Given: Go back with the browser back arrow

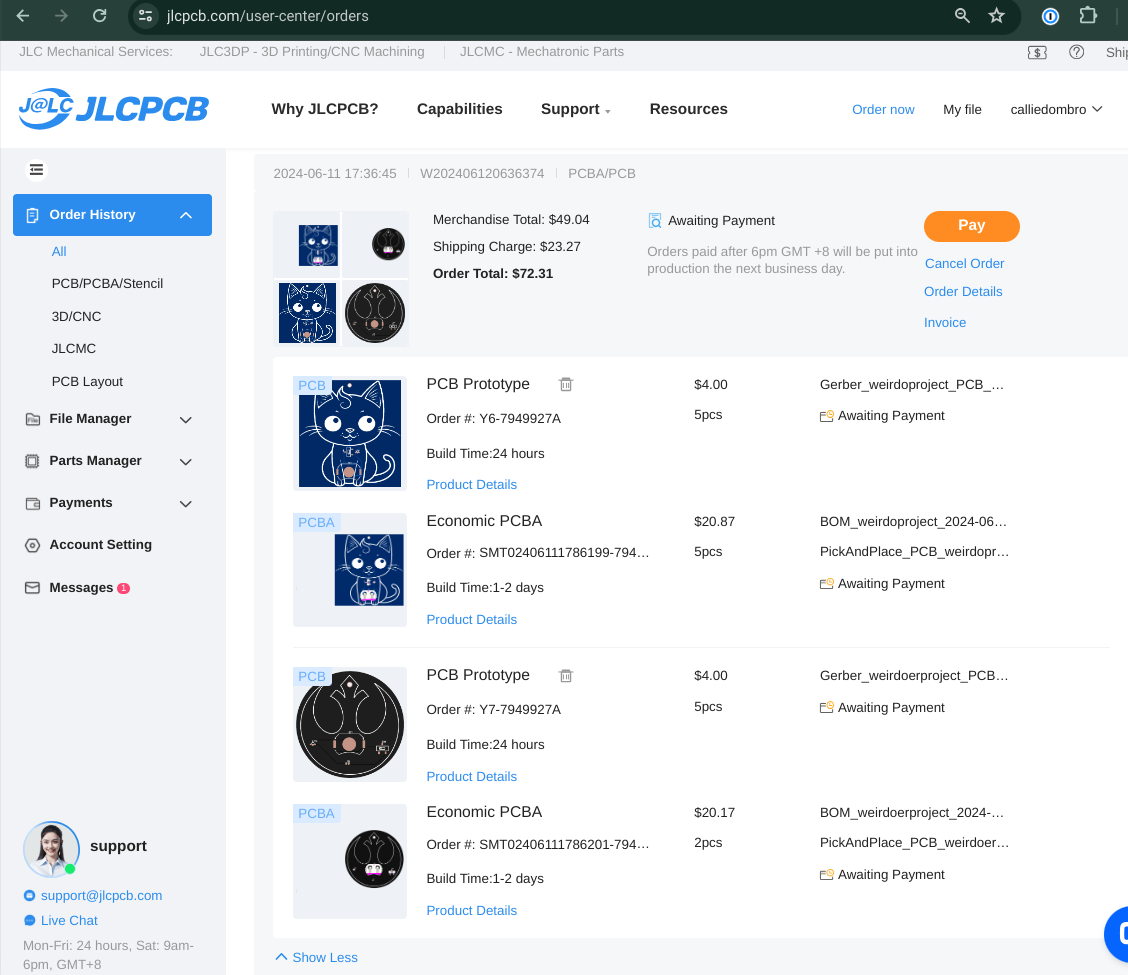Looking at the screenshot, I should (23, 16).
